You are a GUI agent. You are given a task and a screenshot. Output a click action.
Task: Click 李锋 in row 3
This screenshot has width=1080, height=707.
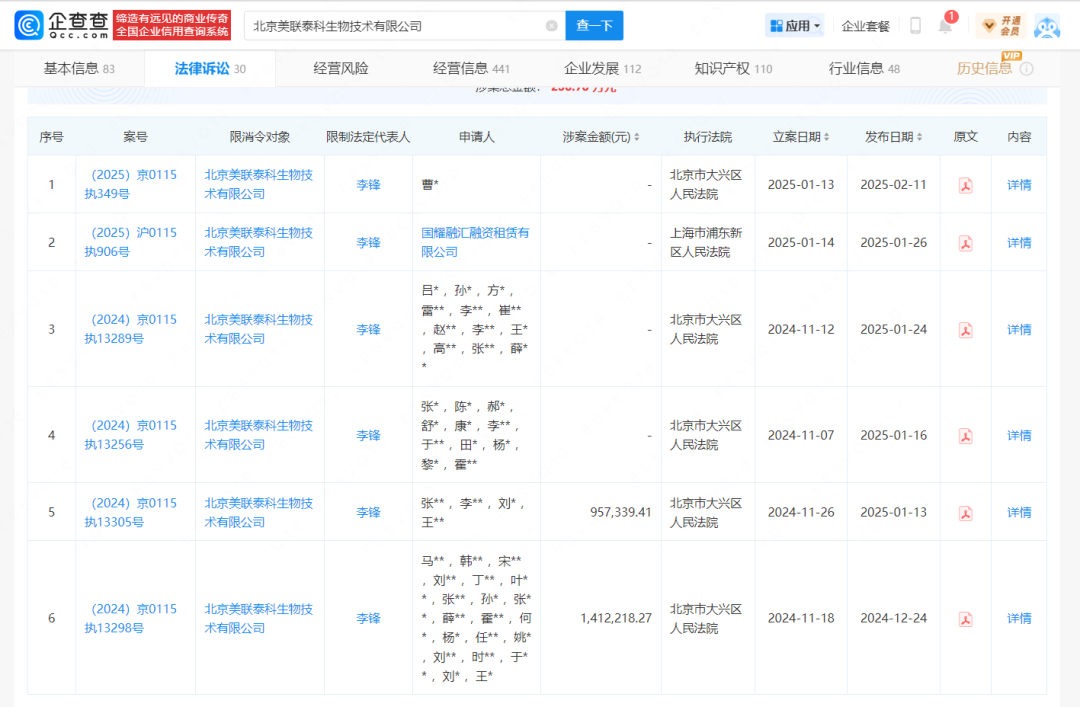pyautogui.click(x=368, y=329)
